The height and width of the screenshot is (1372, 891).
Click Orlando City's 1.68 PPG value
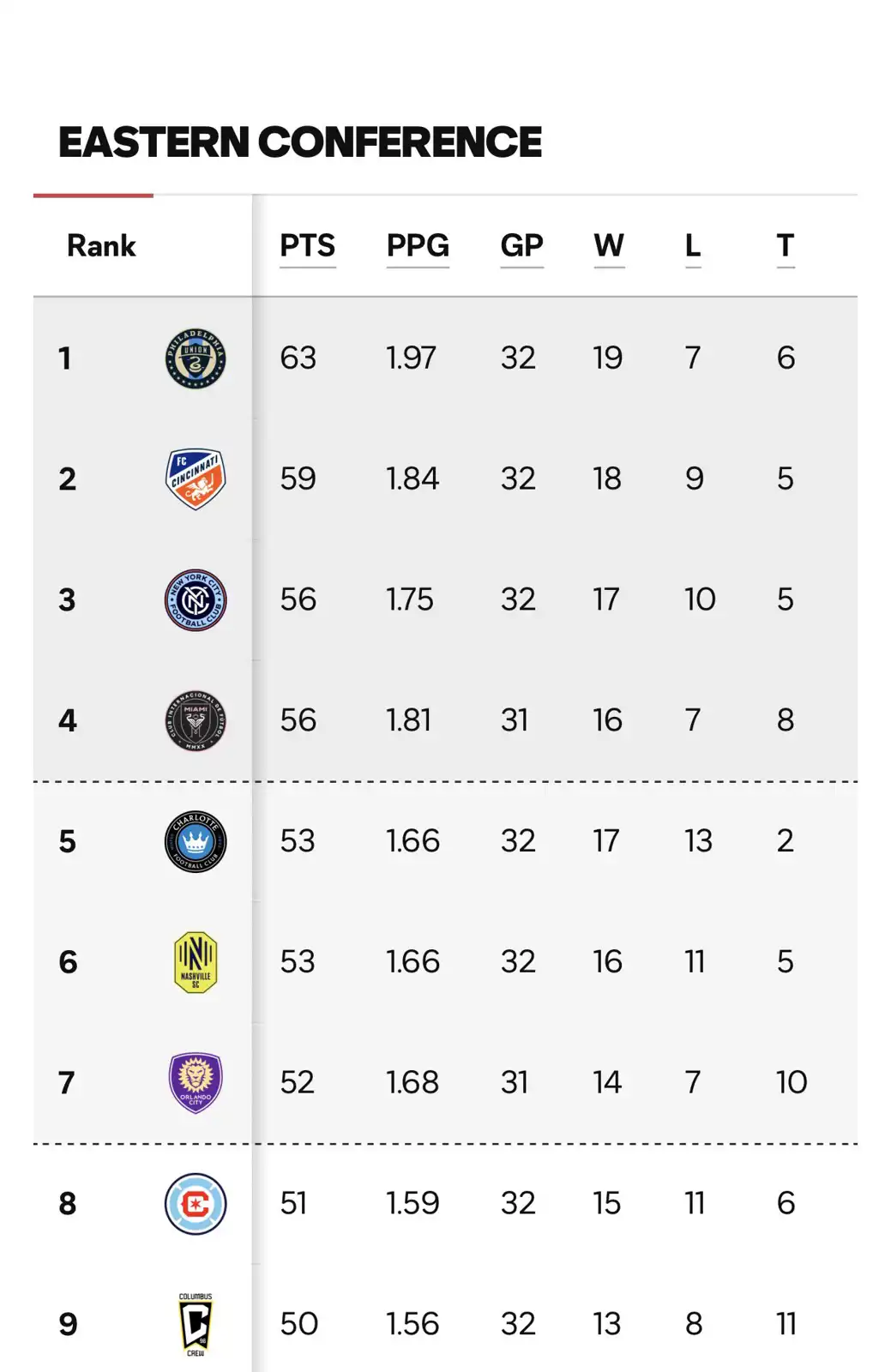[412, 1082]
